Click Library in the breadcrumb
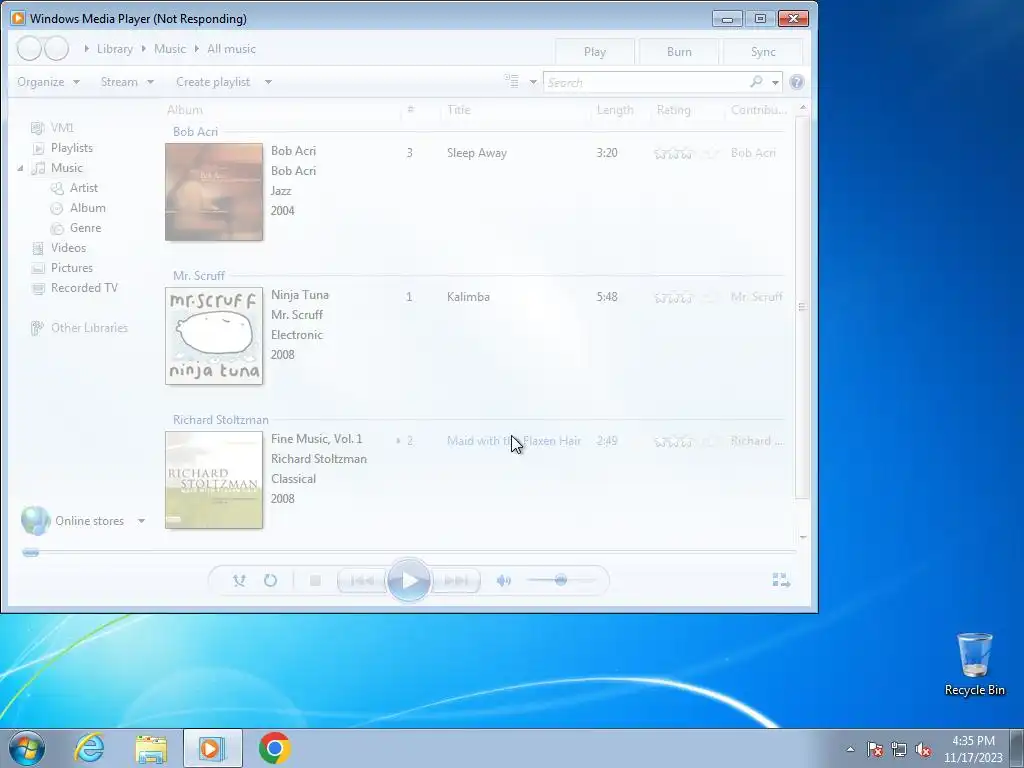 pyautogui.click(x=114, y=49)
